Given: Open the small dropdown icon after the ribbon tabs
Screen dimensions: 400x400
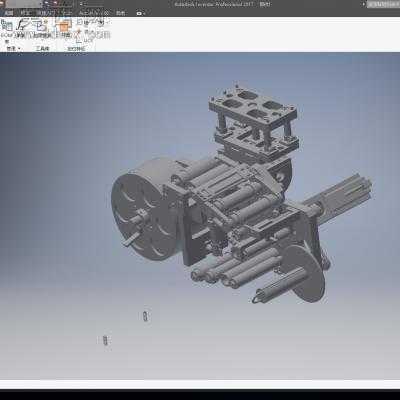Looking at the screenshot, I should pos(140,13).
